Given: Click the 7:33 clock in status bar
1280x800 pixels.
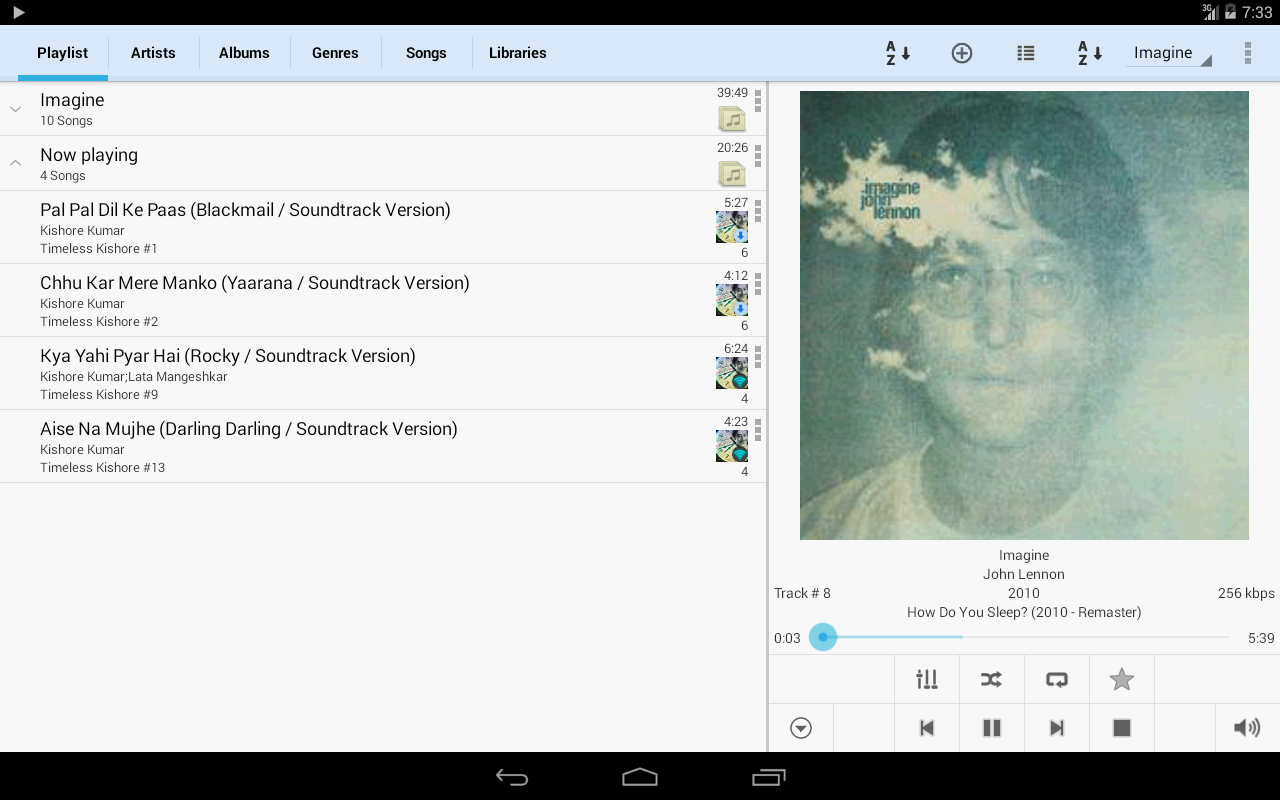Looking at the screenshot, I should click(x=1257, y=12).
